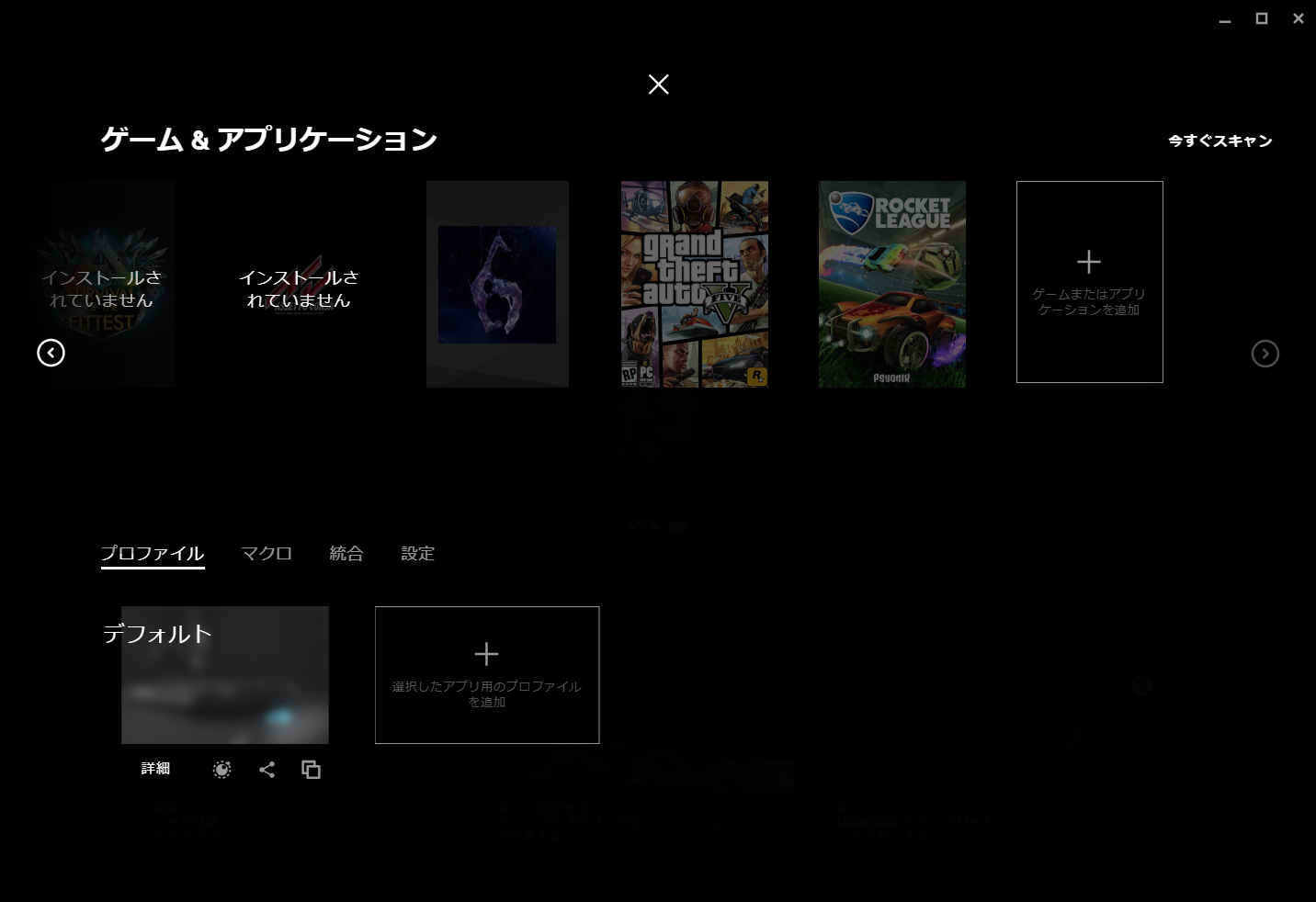Image resolution: width=1316 pixels, height=902 pixels.
Task: Open 詳細 under the default profile
Action: pyautogui.click(x=155, y=769)
